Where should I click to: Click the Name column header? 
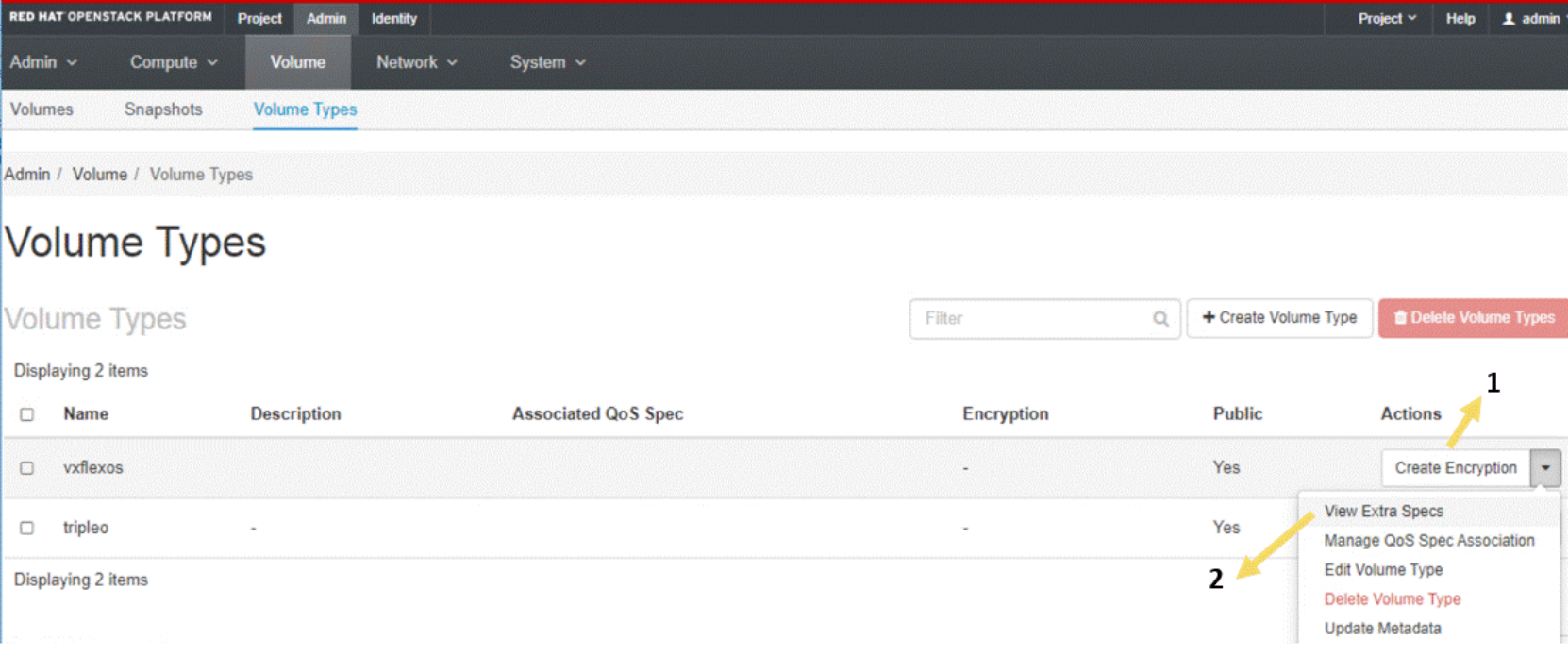coord(86,414)
